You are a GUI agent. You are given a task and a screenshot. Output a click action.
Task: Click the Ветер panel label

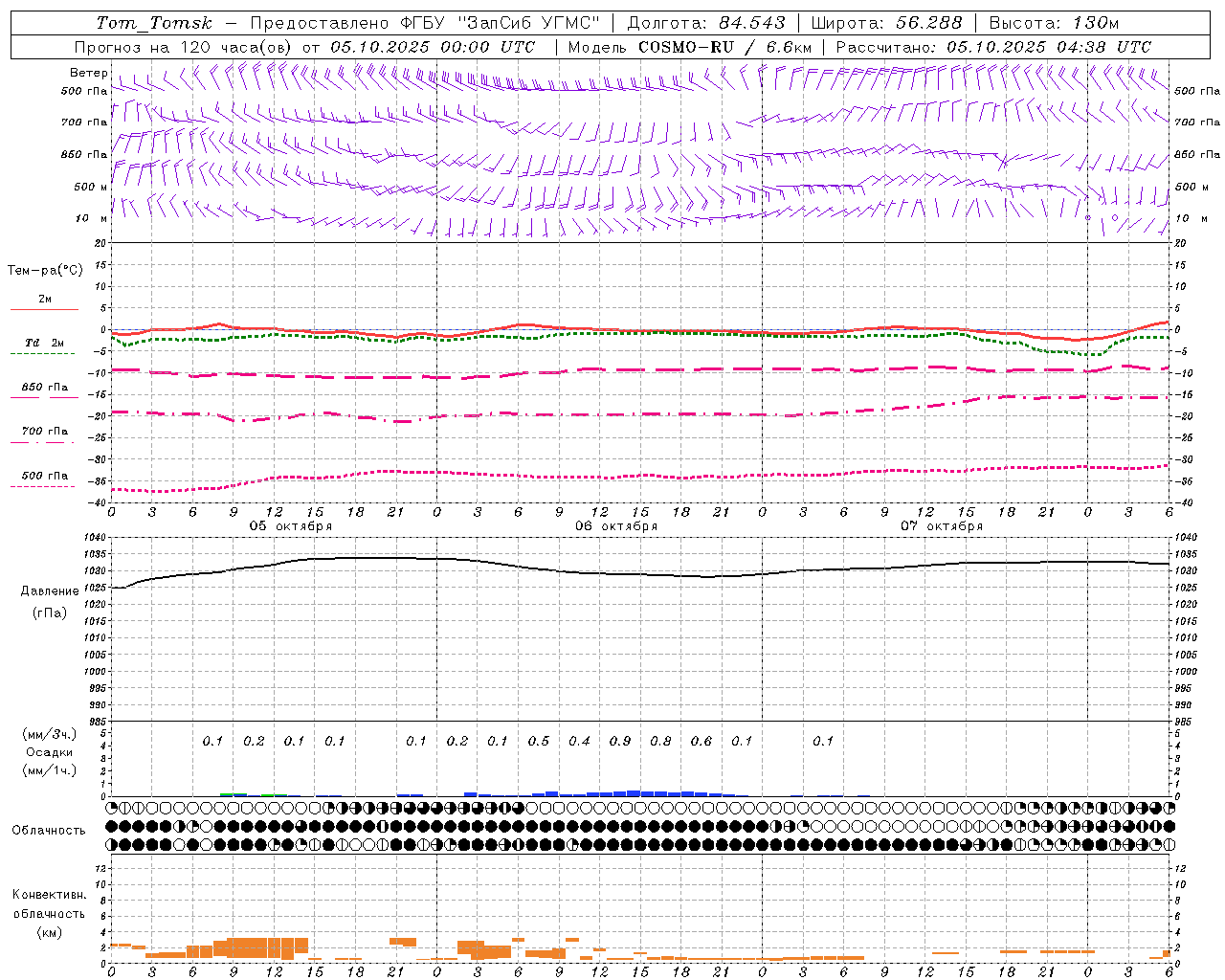[88, 73]
